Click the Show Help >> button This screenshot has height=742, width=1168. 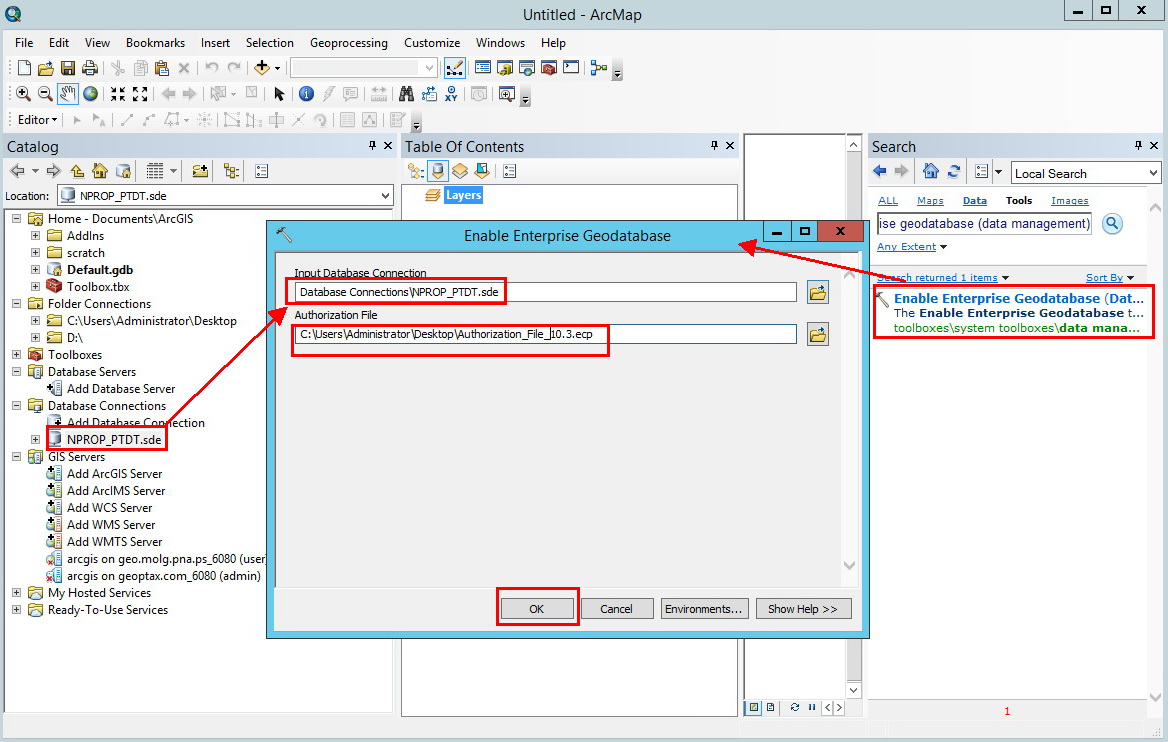[803, 609]
